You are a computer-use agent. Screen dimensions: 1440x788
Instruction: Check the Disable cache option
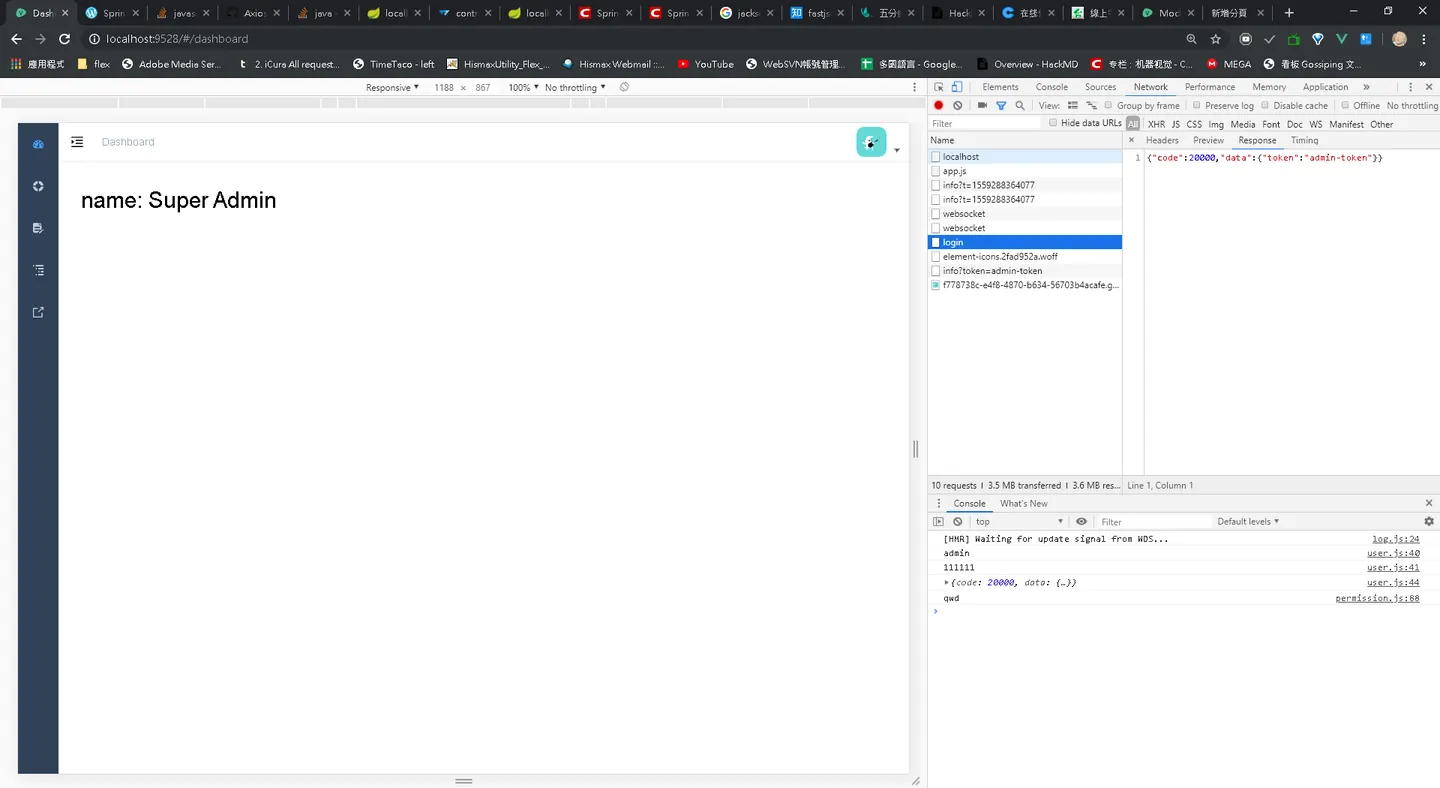click(x=1265, y=105)
